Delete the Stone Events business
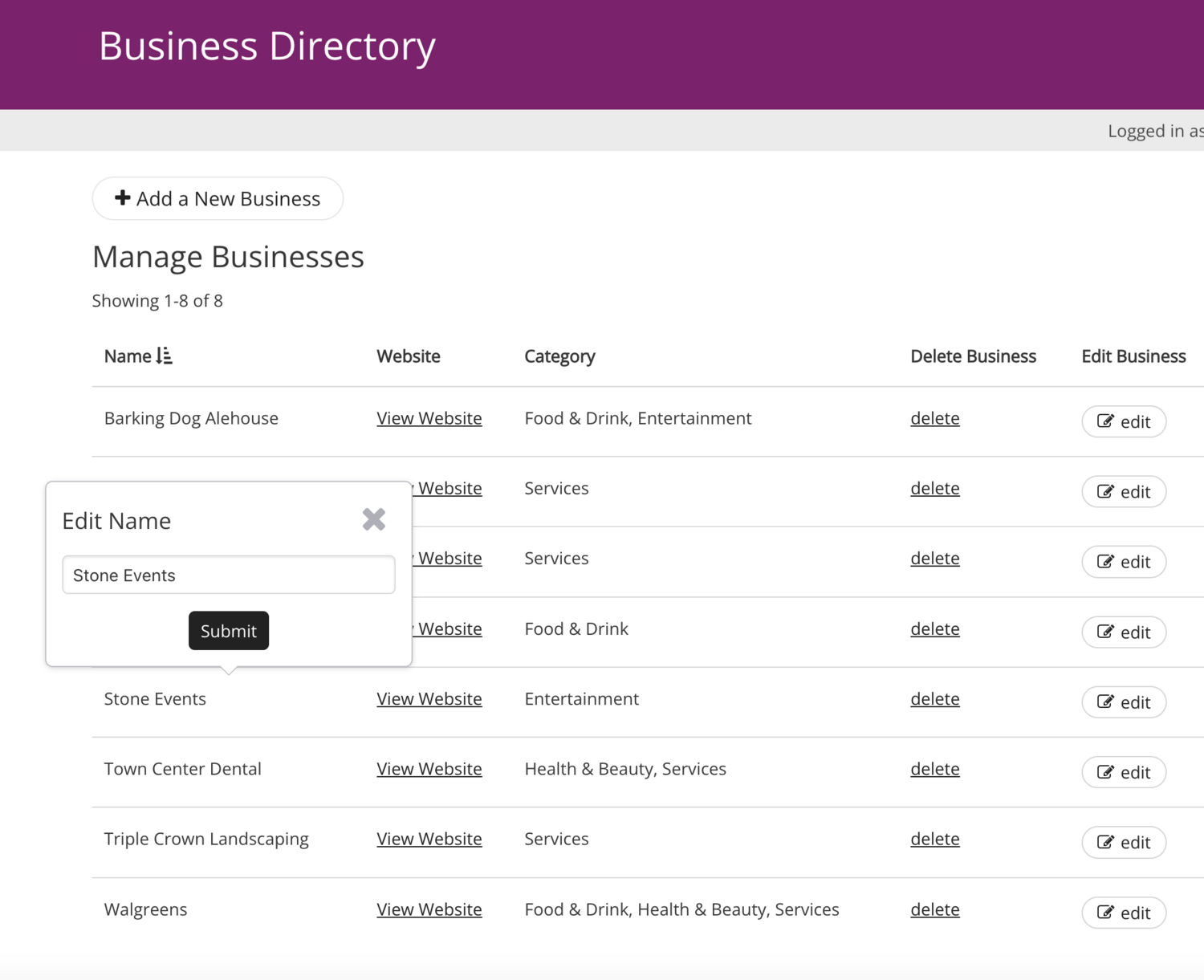The height and width of the screenshot is (980, 1204). coord(934,698)
